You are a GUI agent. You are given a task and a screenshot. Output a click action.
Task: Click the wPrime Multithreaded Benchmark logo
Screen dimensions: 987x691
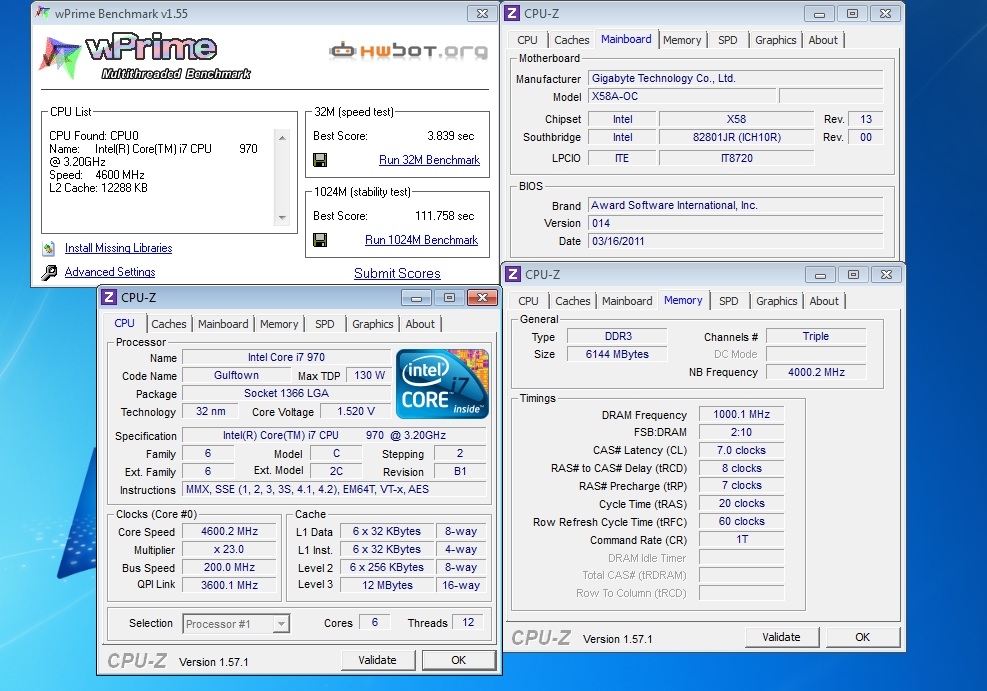[x=145, y=56]
